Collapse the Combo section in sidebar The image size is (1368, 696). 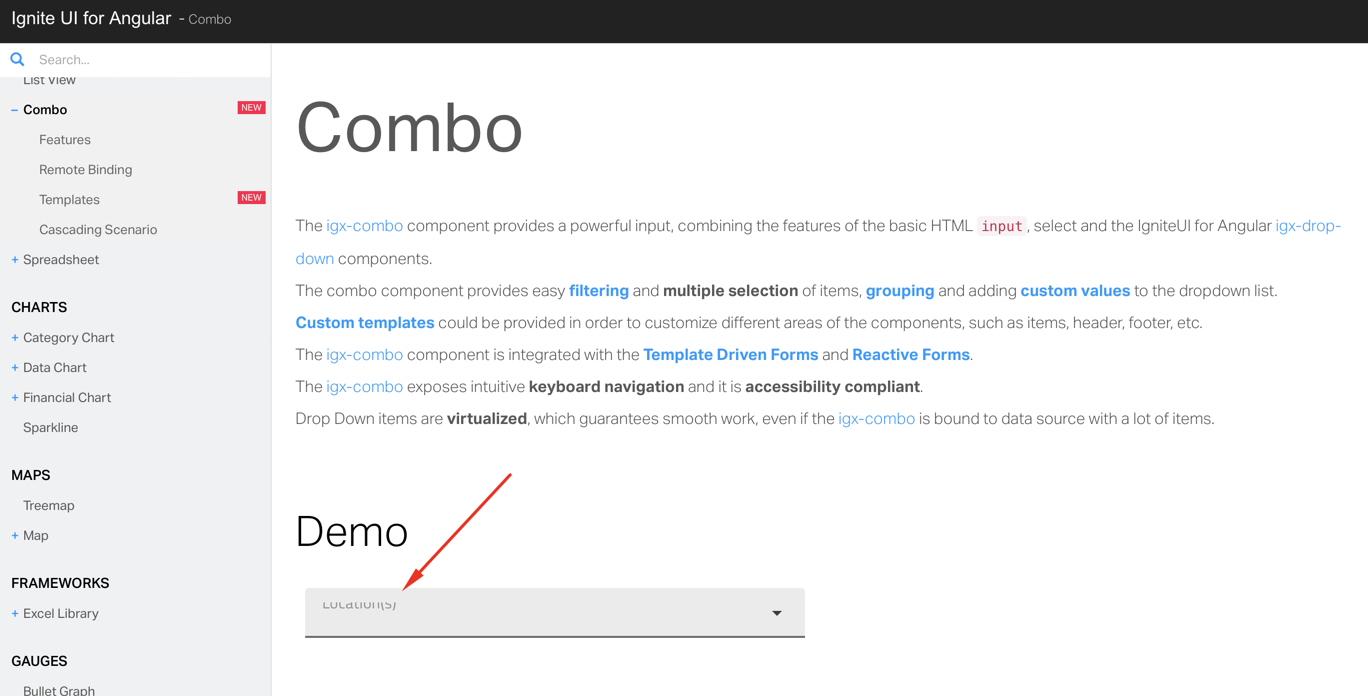(12, 109)
